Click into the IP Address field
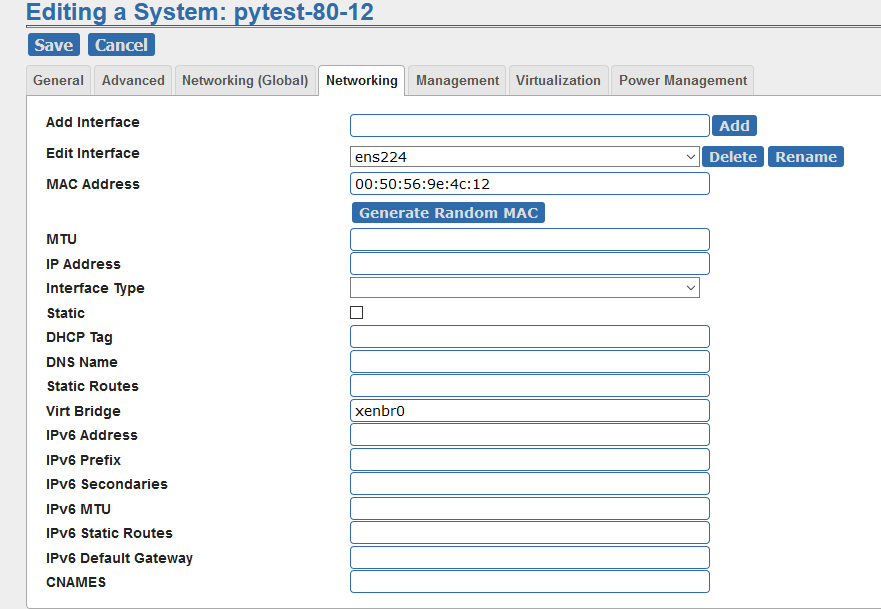The image size is (881, 609). (529, 264)
